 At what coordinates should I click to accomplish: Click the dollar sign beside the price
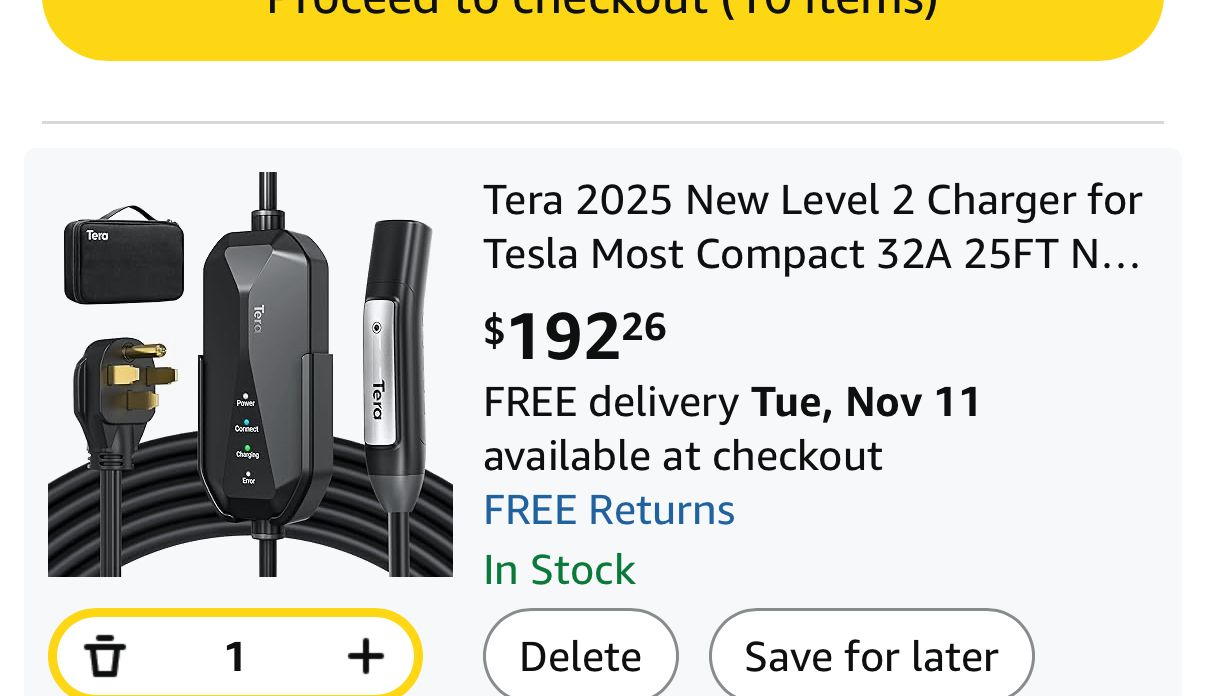(494, 330)
